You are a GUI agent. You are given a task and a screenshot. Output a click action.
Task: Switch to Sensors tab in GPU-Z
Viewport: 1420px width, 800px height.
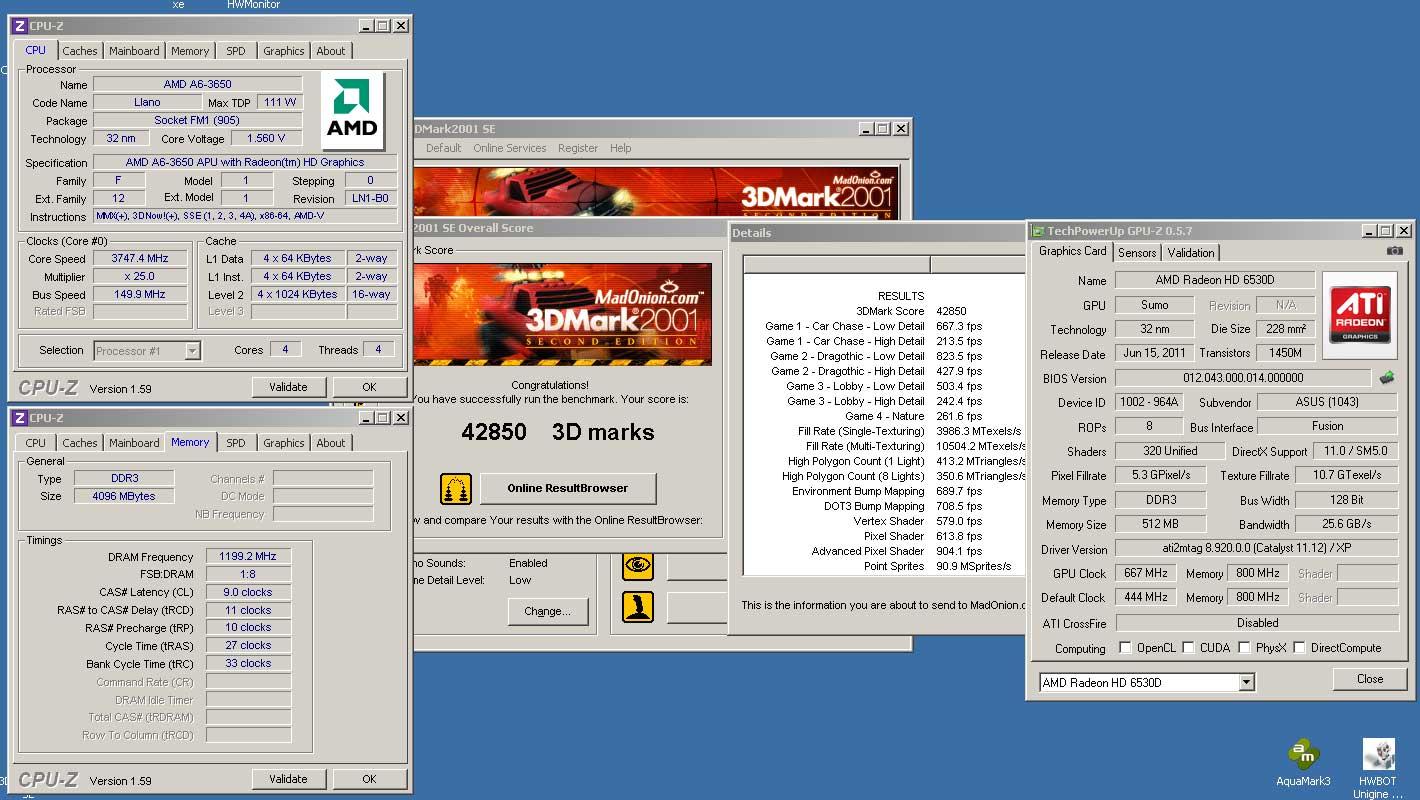tap(1137, 253)
